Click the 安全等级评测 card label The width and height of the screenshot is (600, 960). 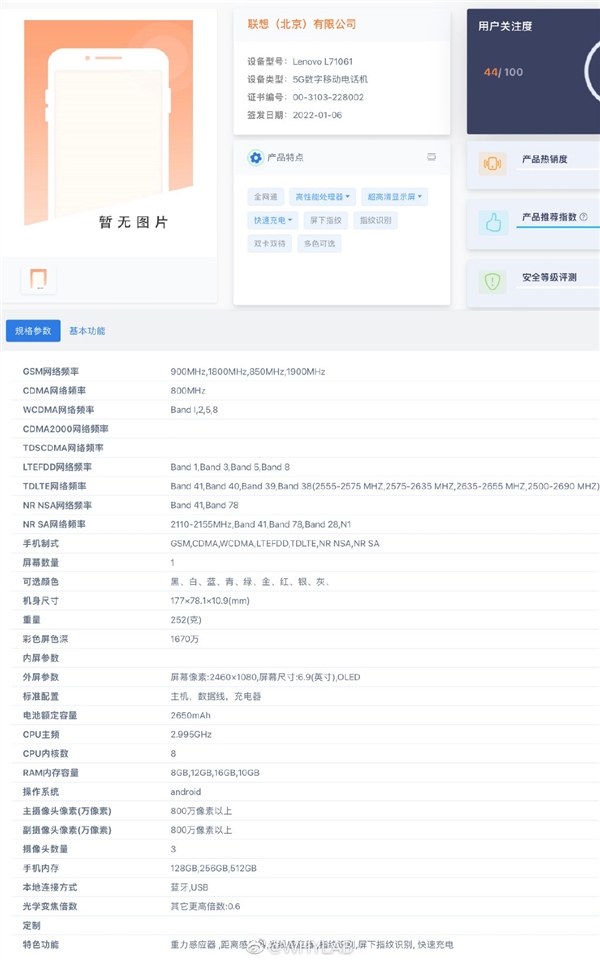[x=549, y=277]
